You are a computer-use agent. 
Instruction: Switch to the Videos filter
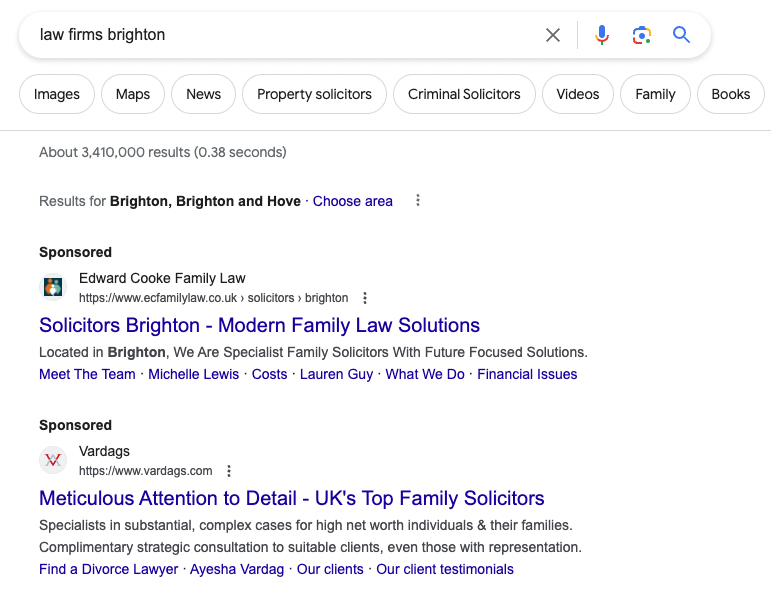click(578, 94)
